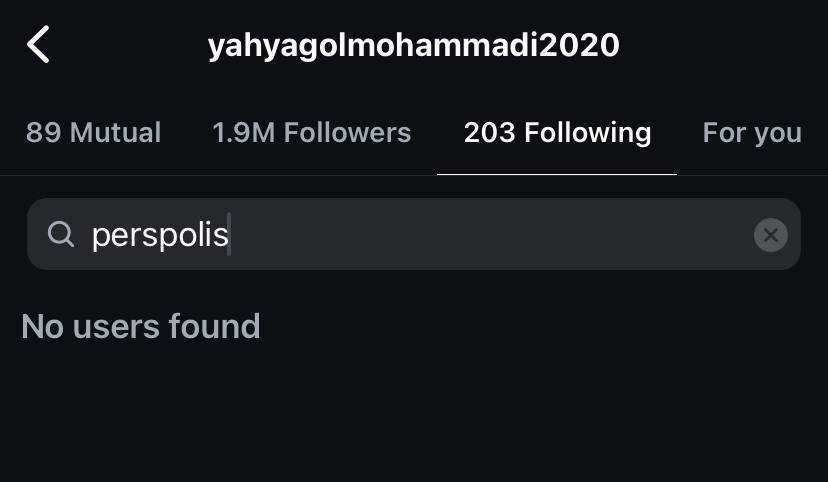This screenshot has height=482, width=828.
Task: Open suggested accounts under For you
Action: tap(752, 133)
